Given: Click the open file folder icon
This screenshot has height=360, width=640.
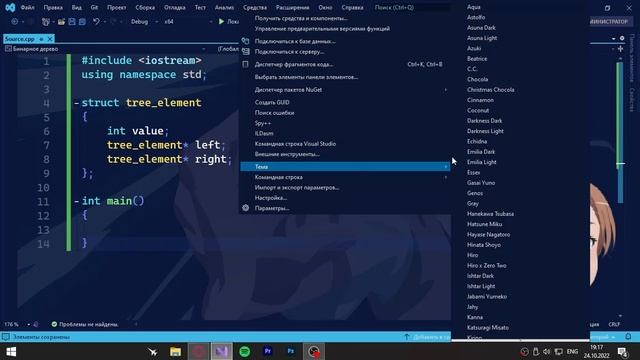Looking at the screenshot, I should click(61, 22).
